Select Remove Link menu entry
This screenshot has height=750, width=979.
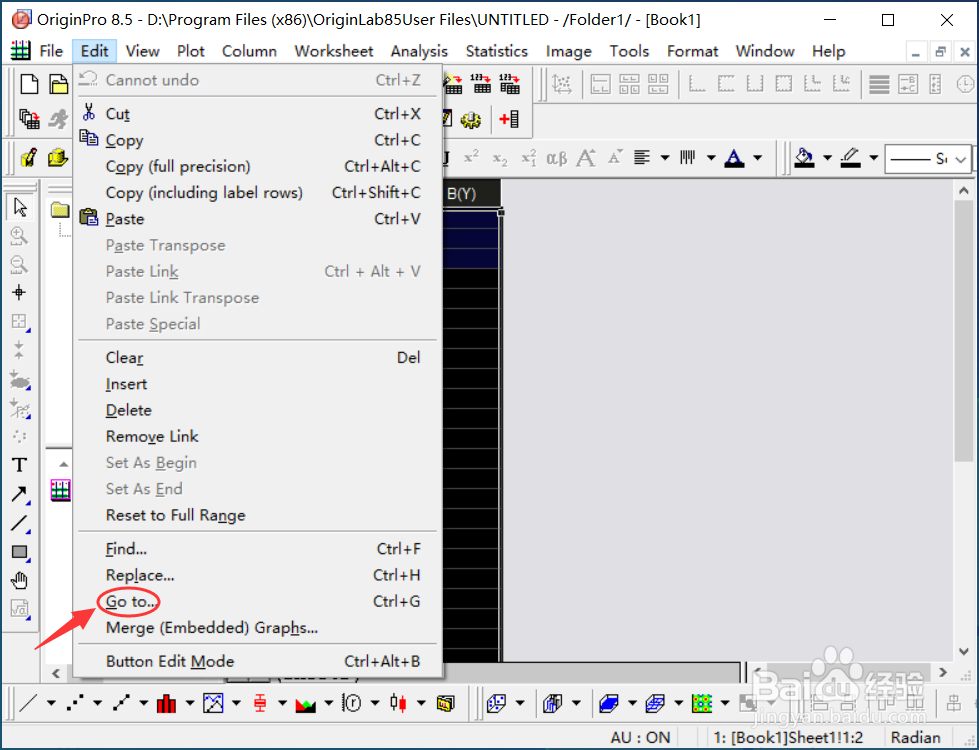[258, 437]
